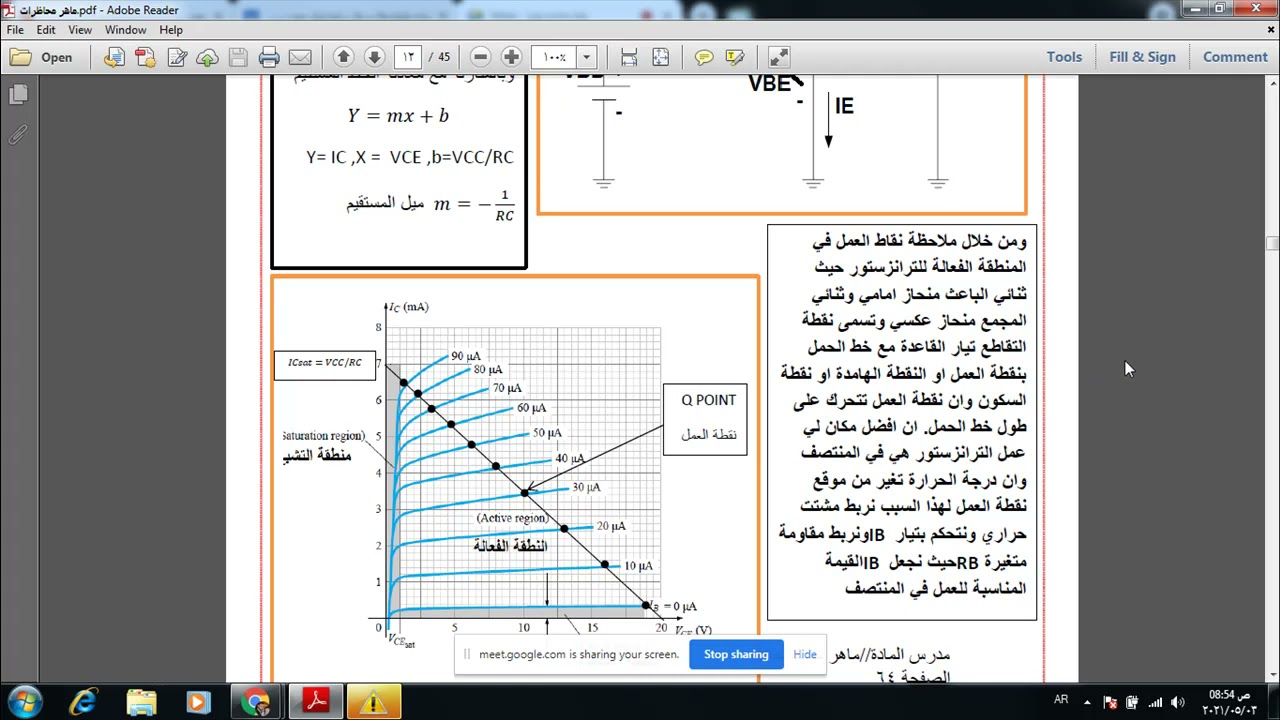Open the Fill & Sign pane
The image size is (1280, 720).
coord(1142,57)
